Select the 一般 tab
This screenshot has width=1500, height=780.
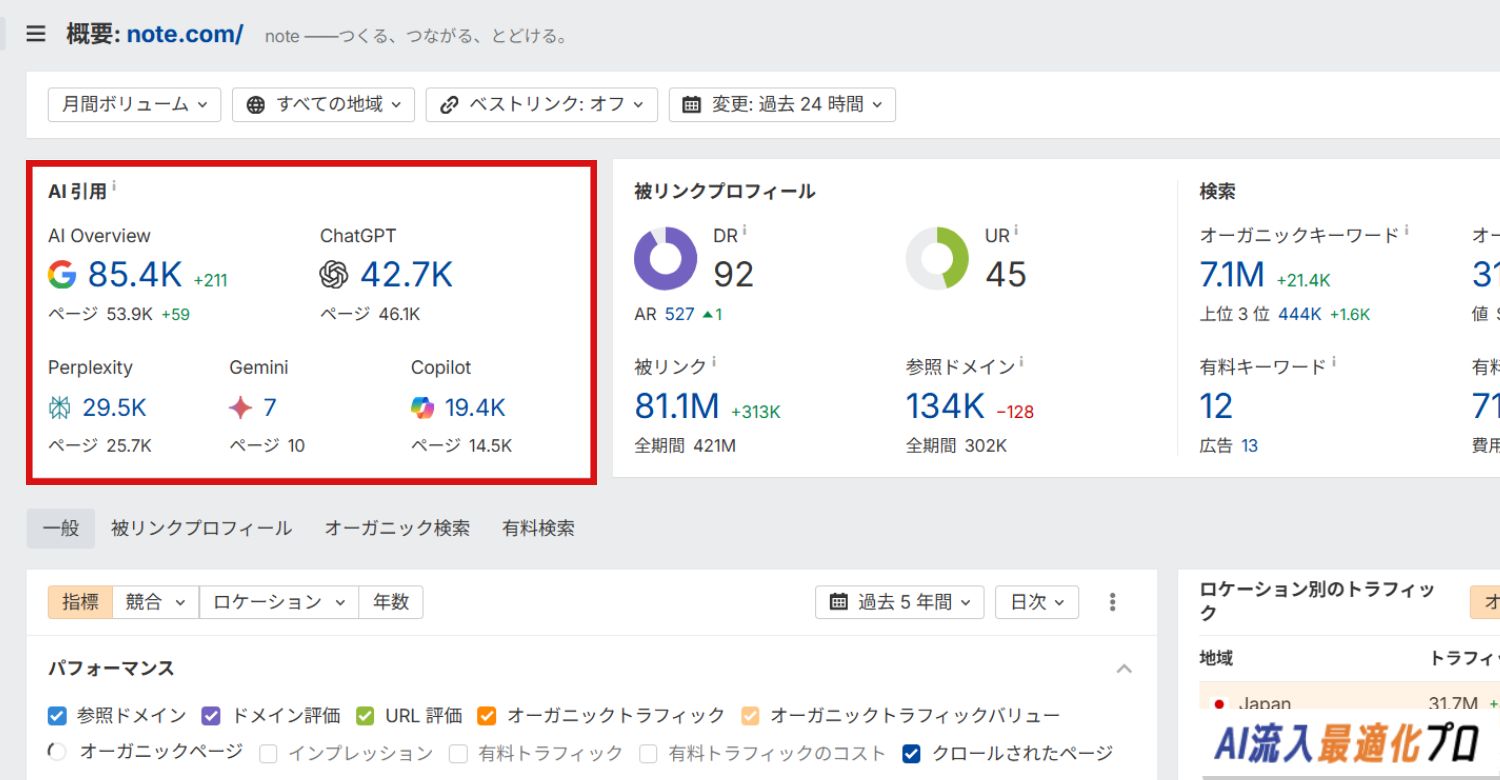(61, 528)
